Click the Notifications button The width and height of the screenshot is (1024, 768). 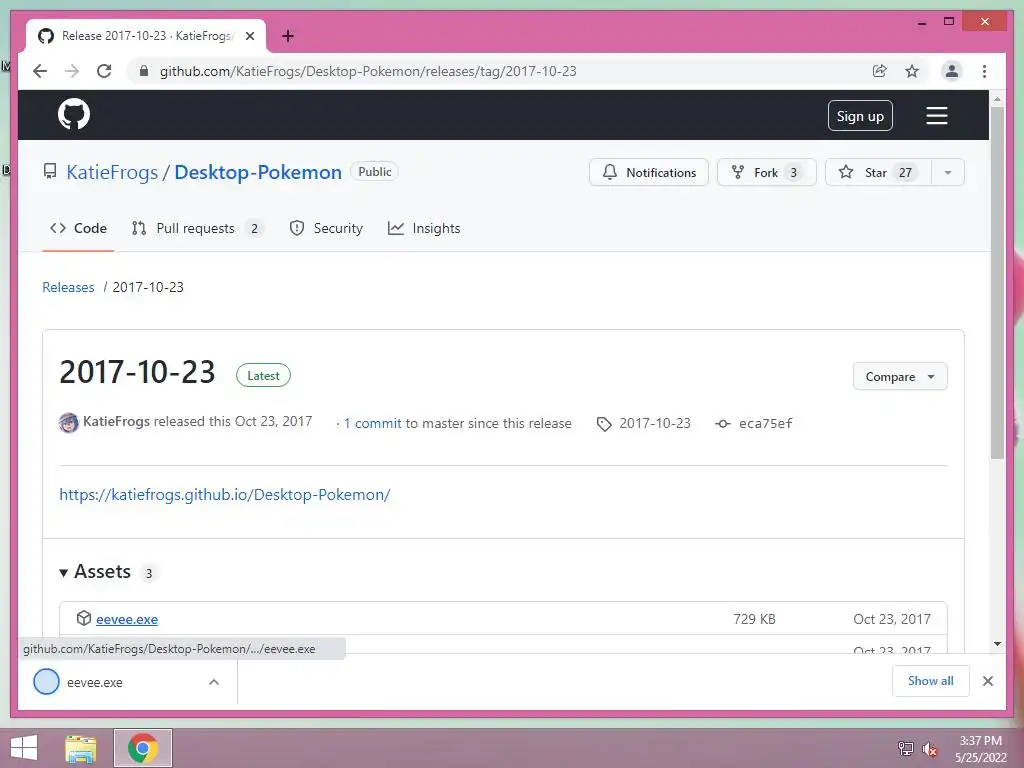click(x=648, y=172)
